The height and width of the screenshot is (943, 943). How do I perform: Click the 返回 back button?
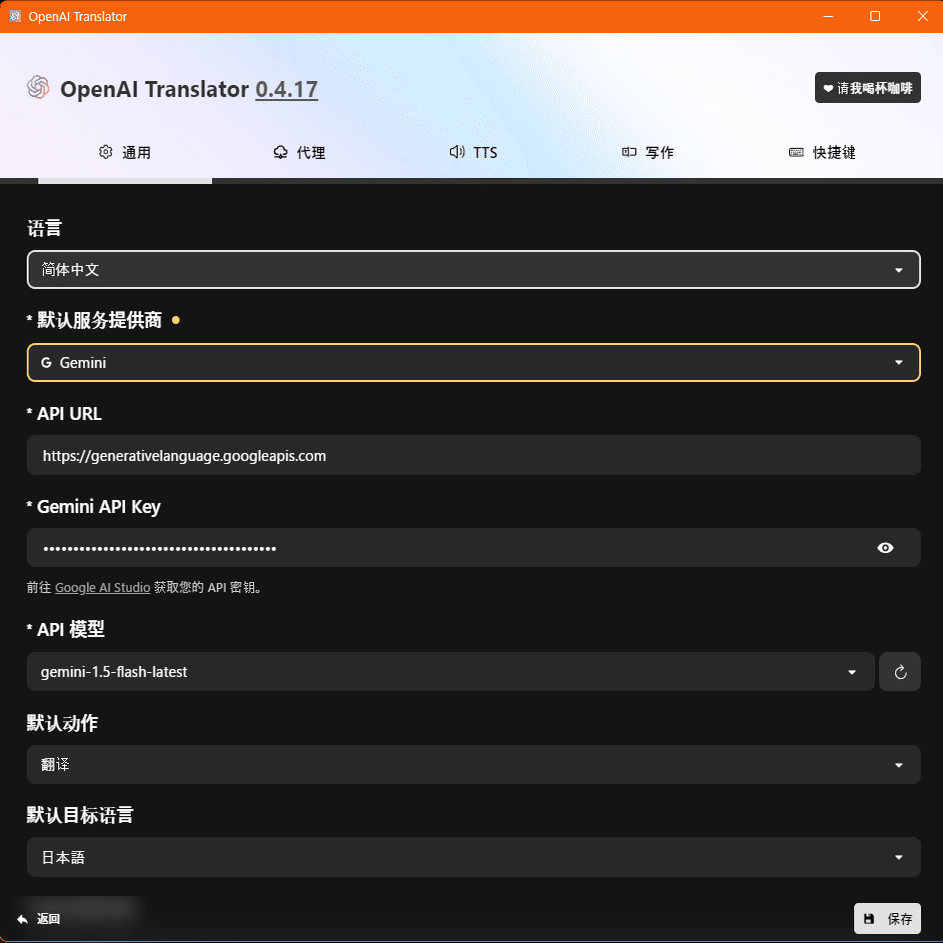[39, 918]
